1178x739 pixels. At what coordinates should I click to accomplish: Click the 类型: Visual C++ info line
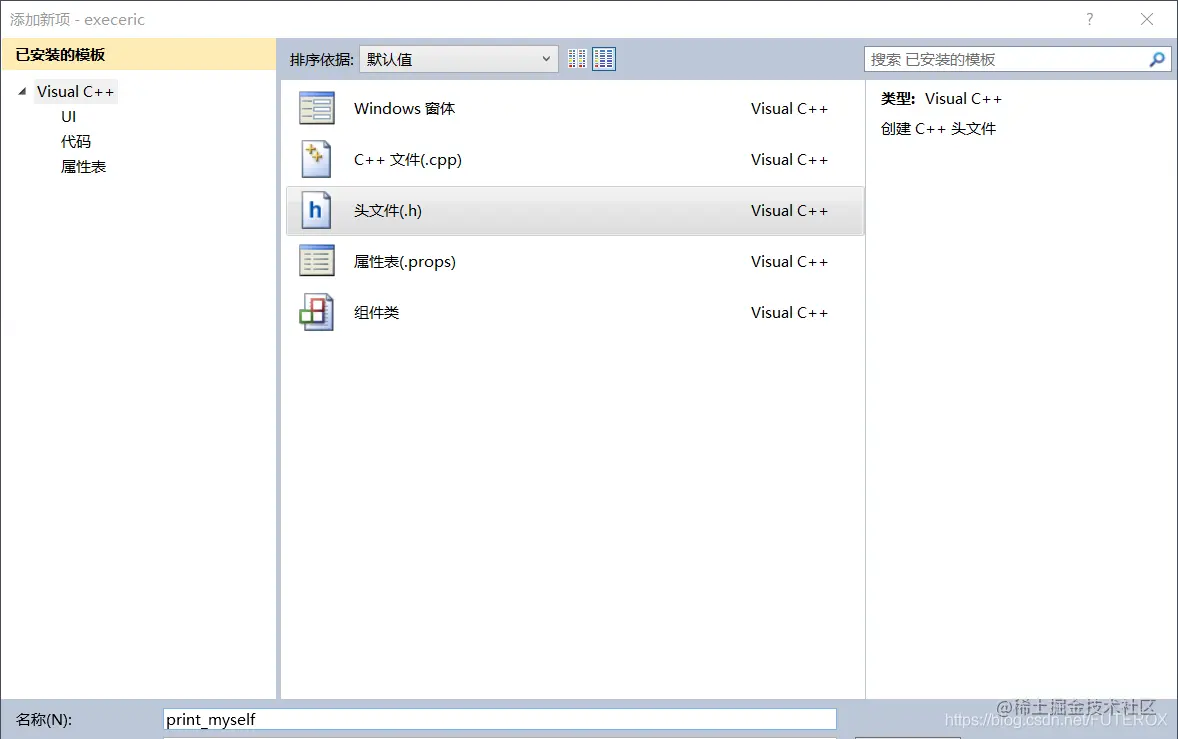(x=941, y=98)
